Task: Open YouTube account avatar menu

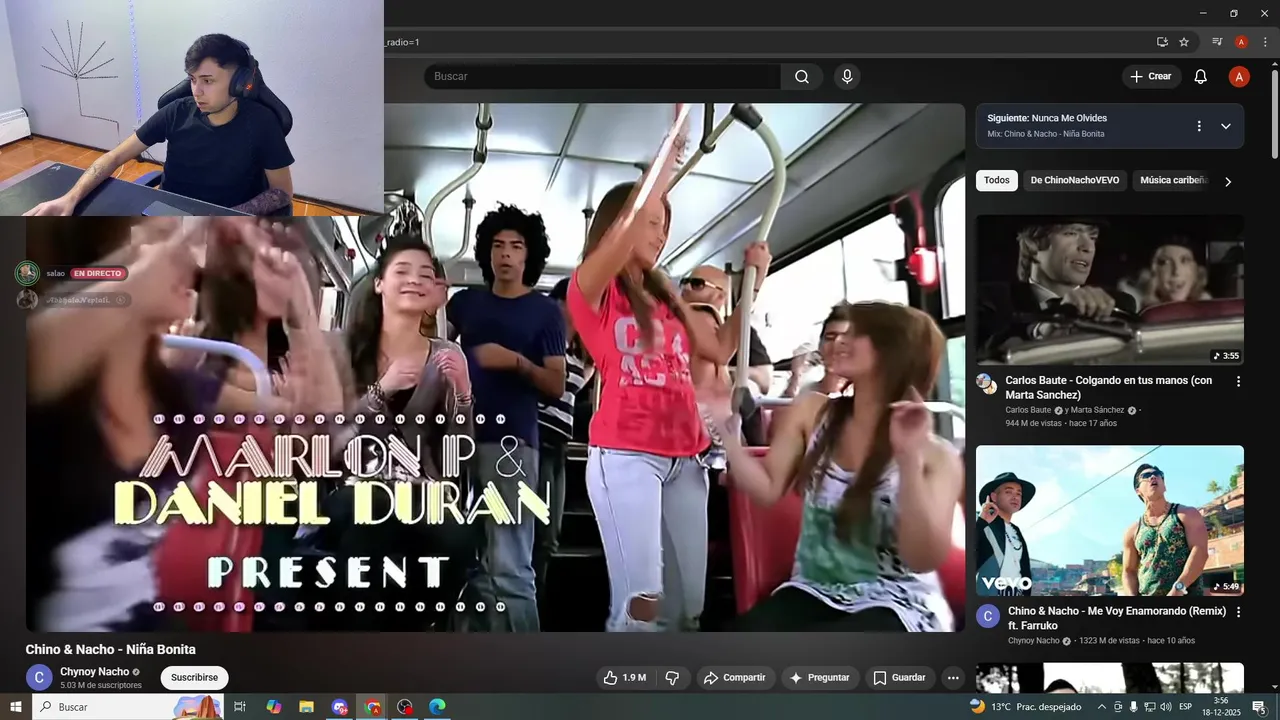Action: point(1239,77)
